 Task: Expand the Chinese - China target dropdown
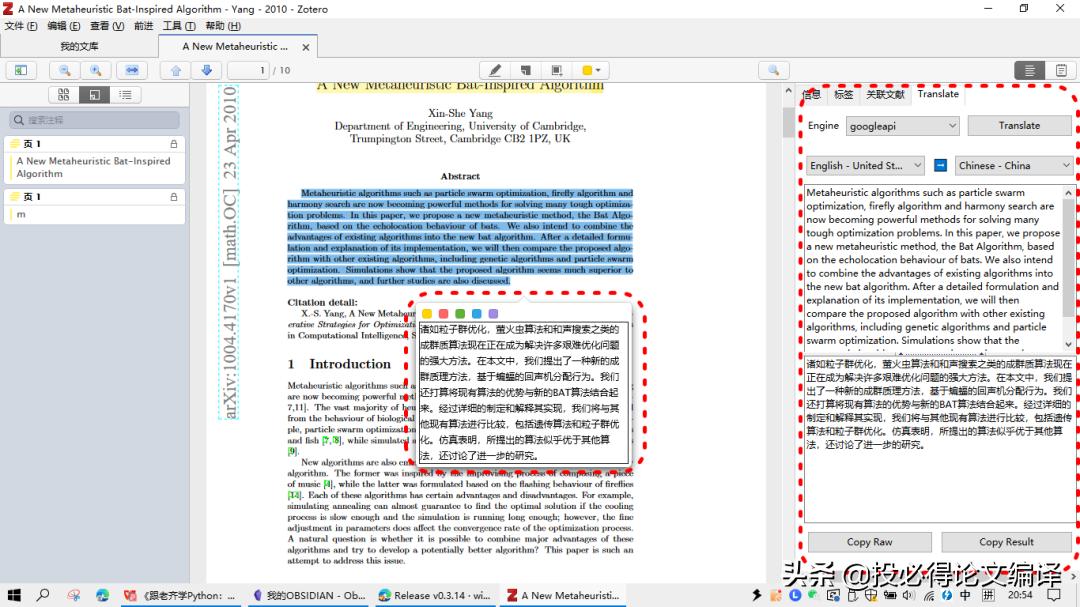[x=1012, y=165]
